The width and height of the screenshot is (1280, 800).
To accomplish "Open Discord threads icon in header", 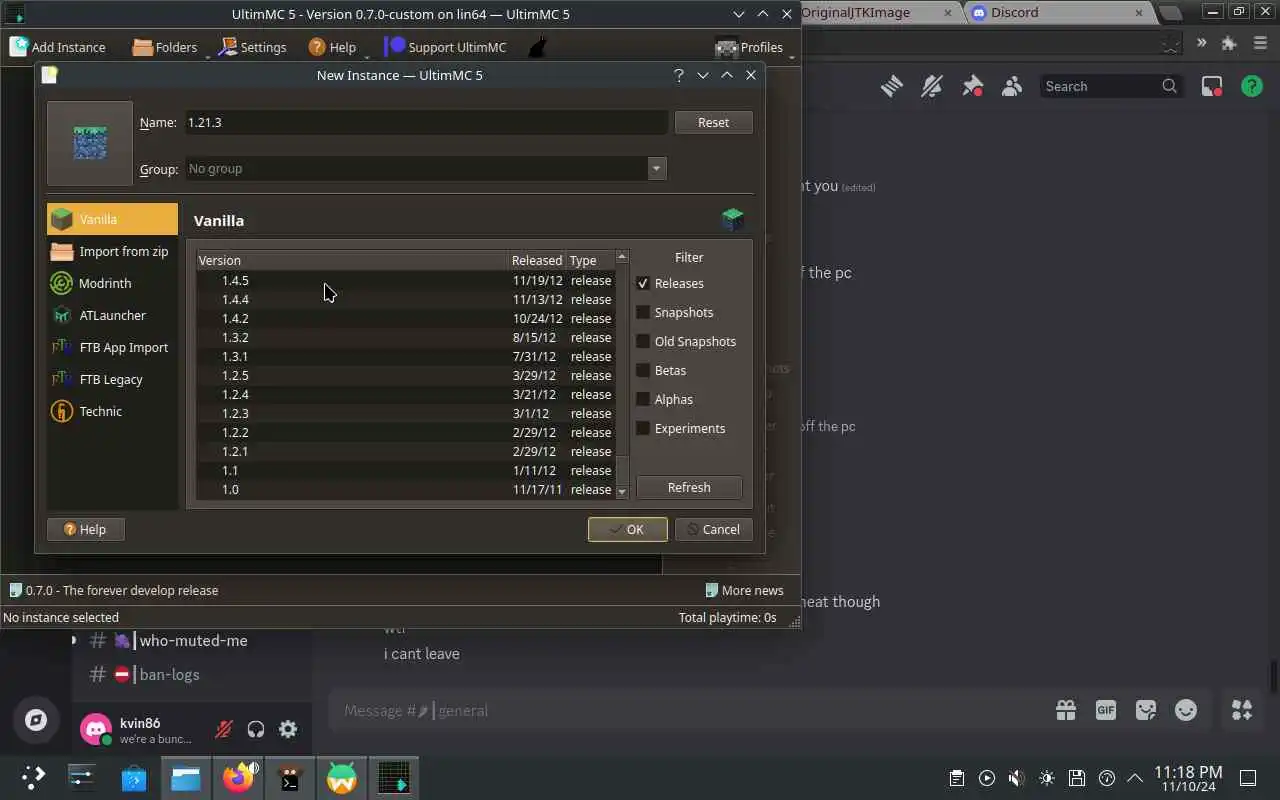I will [892, 87].
